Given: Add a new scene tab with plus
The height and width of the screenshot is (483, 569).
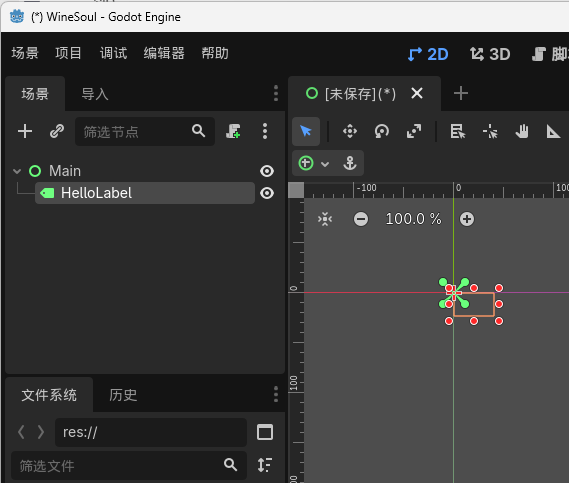Looking at the screenshot, I should click(x=460, y=93).
